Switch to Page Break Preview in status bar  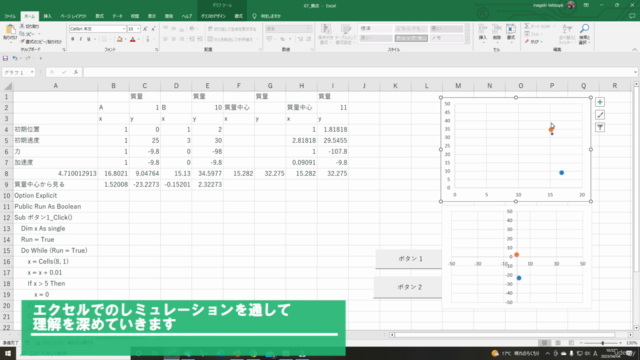[x=571, y=343]
